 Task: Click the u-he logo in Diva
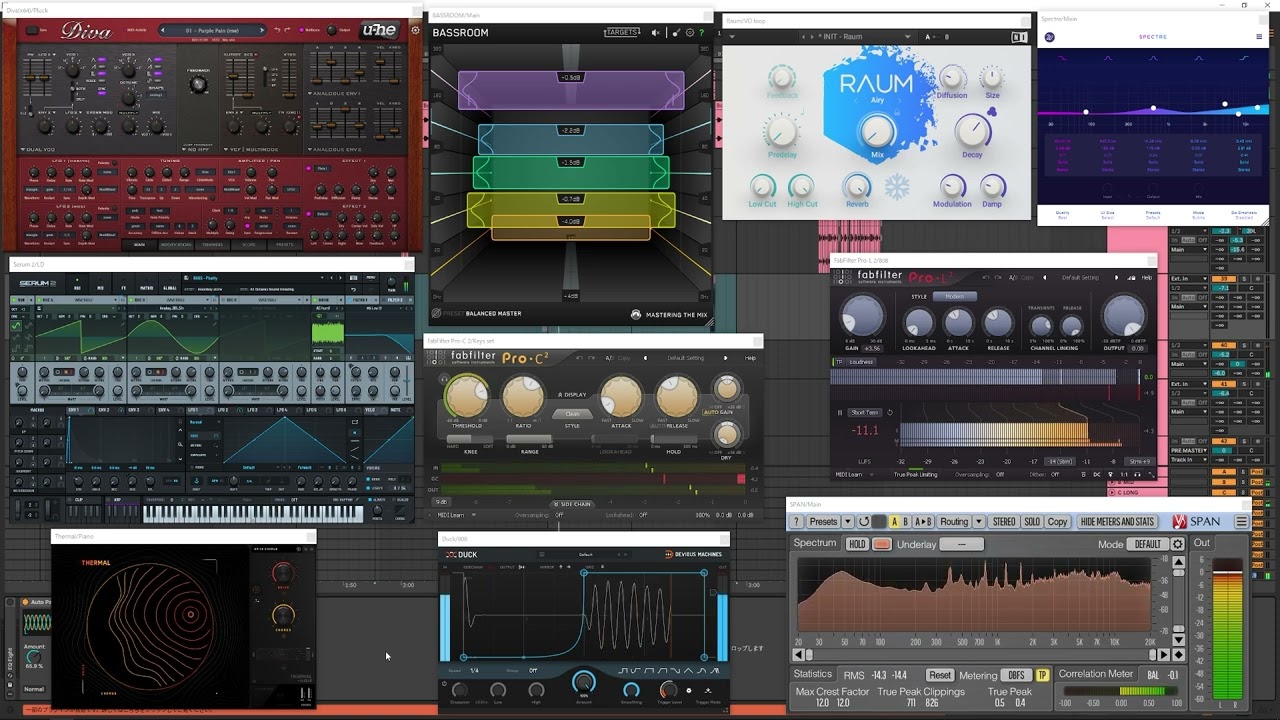[x=380, y=30]
